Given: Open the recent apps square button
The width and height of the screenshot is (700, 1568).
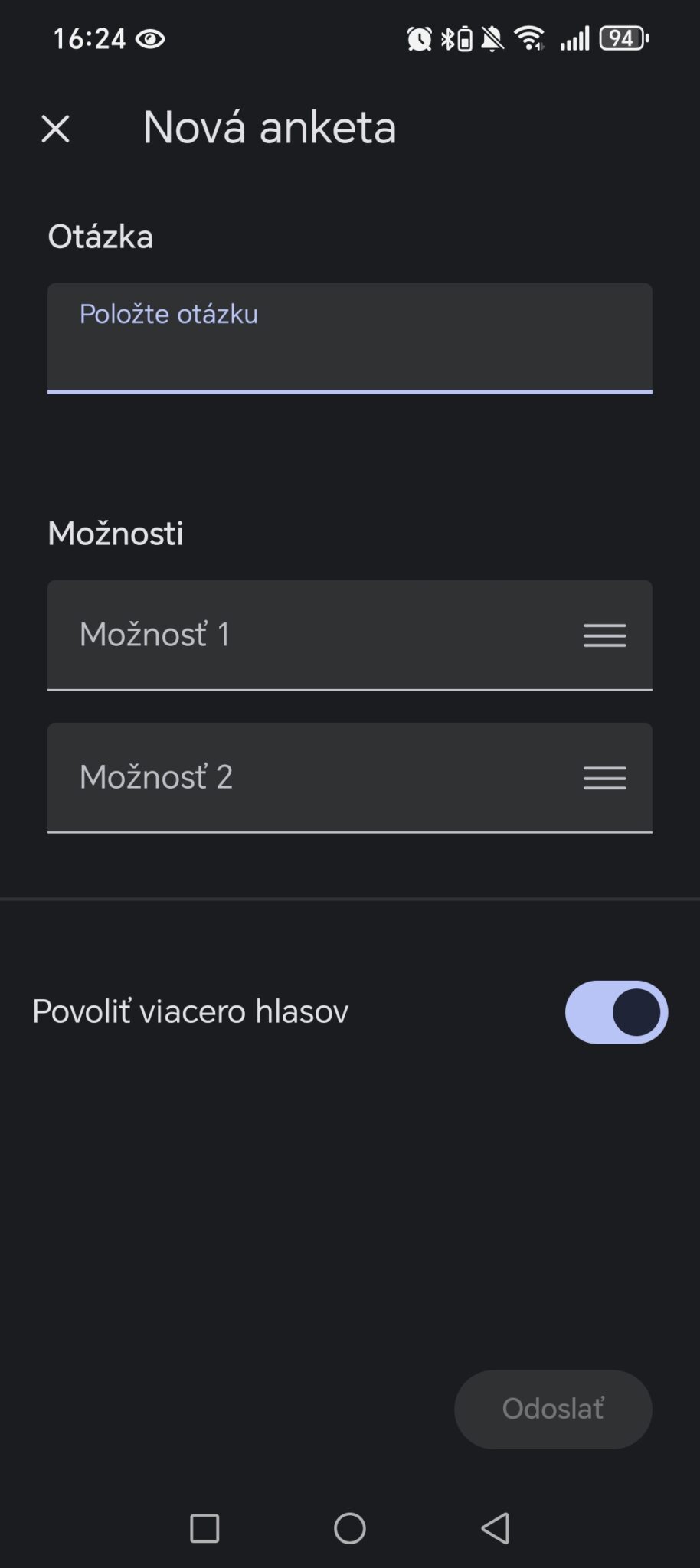Looking at the screenshot, I should click(x=204, y=1528).
